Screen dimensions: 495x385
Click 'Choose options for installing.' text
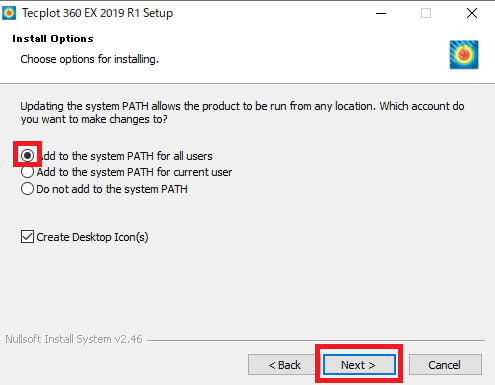[89, 59]
